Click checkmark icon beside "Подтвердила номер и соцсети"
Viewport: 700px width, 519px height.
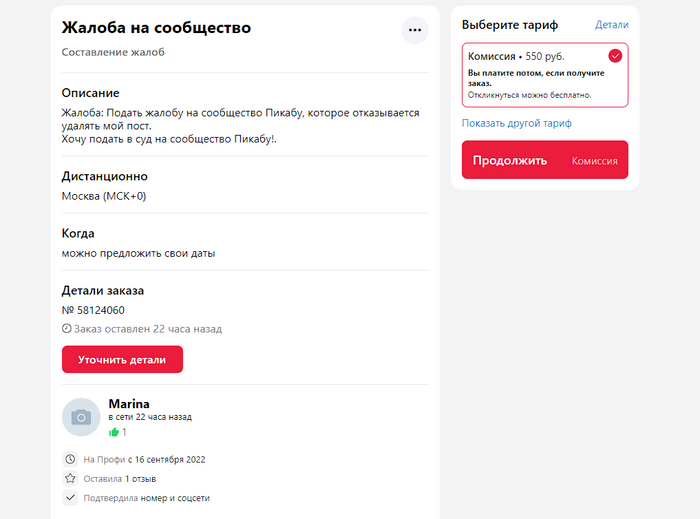click(70, 497)
